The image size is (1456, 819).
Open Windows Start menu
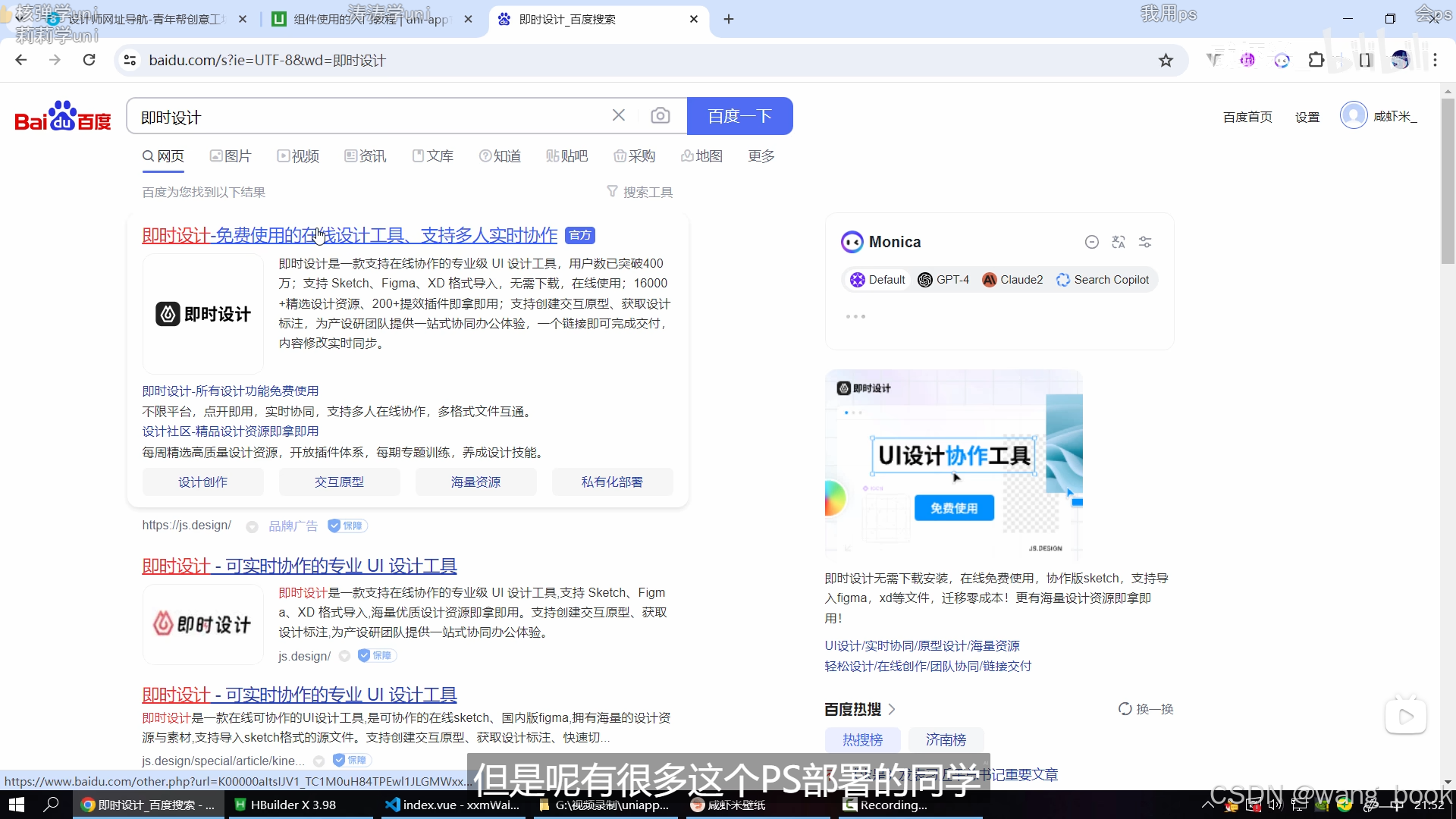[x=17, y=805]
